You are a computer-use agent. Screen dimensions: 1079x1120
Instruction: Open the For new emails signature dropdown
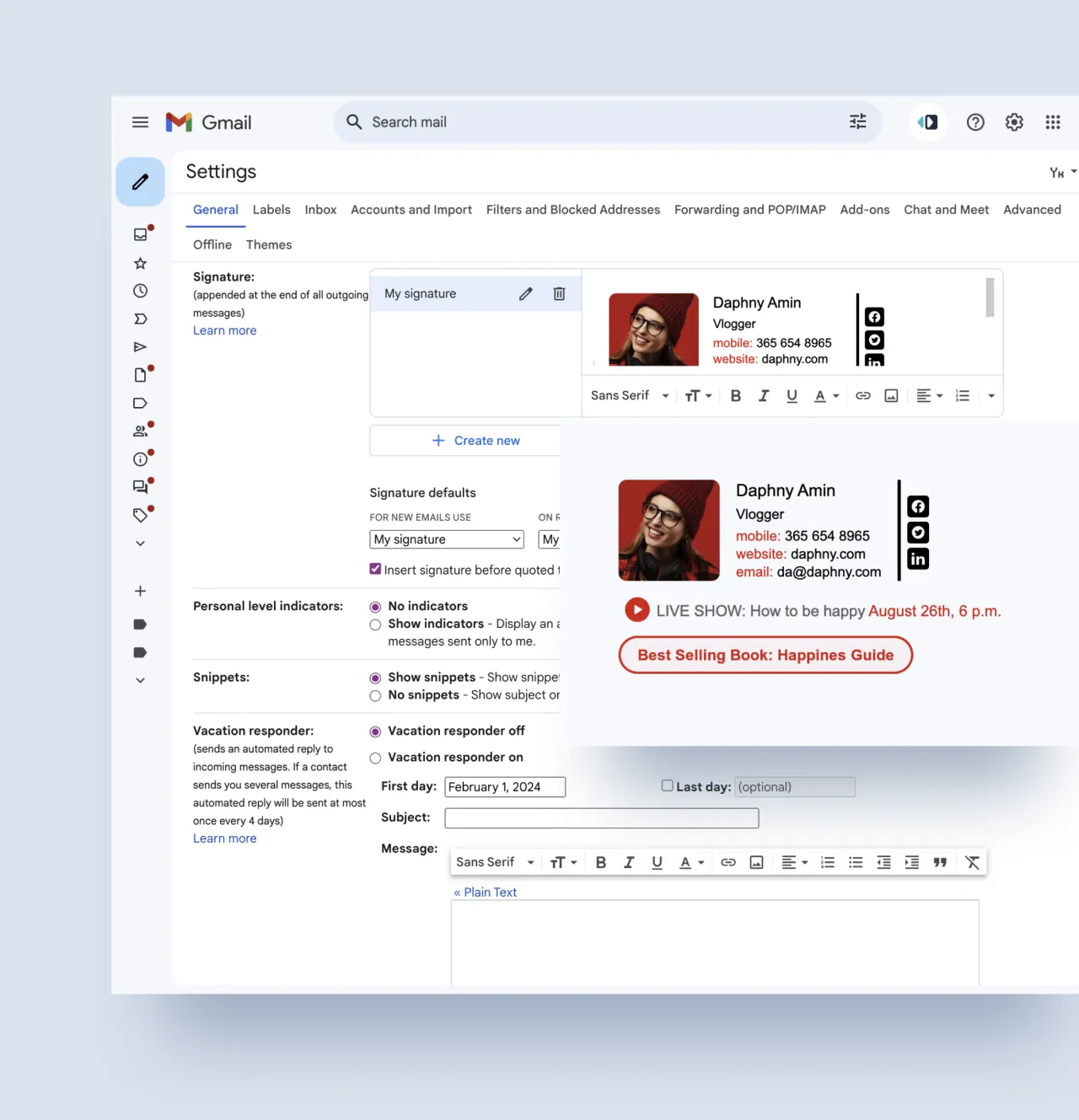pyautogui.click(x=447, y=539)
